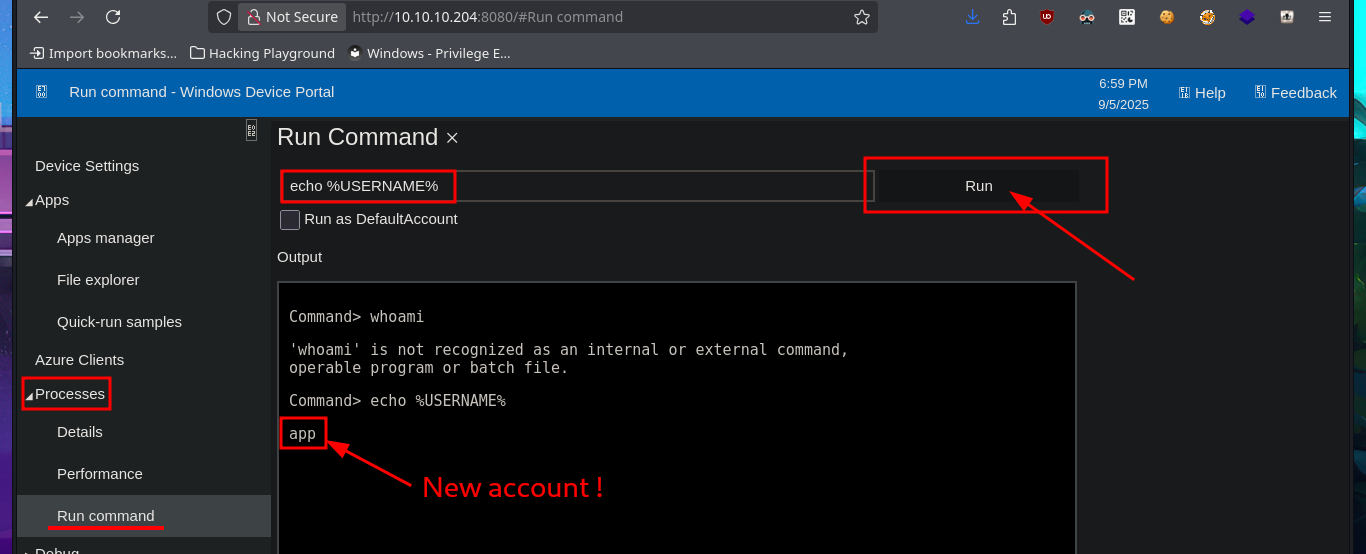The height and width of the screenshot is (554, 1366).
Task: Show Not Secure site information
Action: 292,17
